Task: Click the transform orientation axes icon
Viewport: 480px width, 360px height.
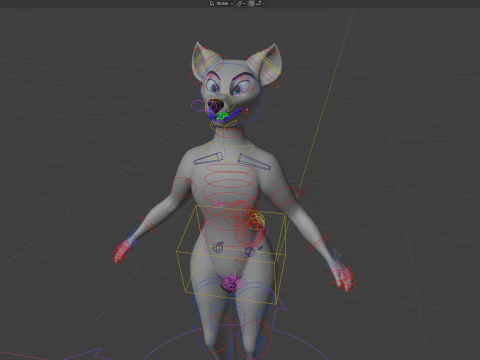Action: click(x=212, y=3)
